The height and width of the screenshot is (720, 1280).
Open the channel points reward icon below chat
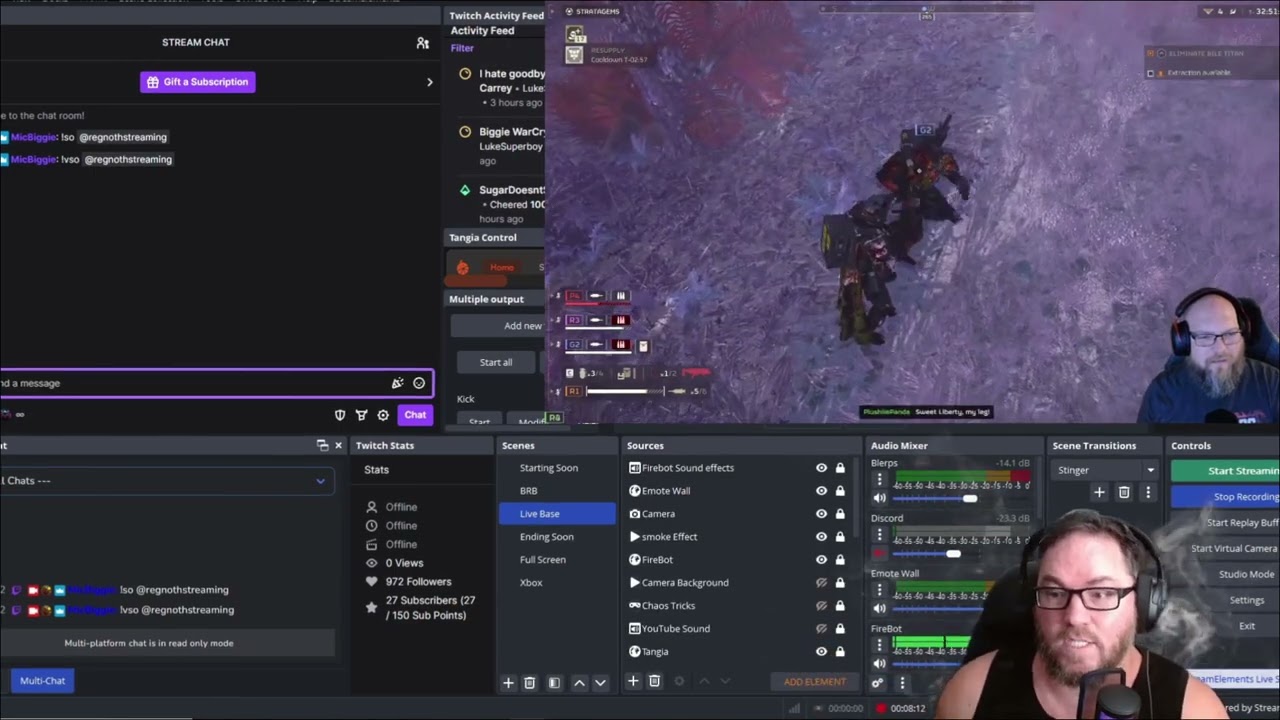click(361, 415)
